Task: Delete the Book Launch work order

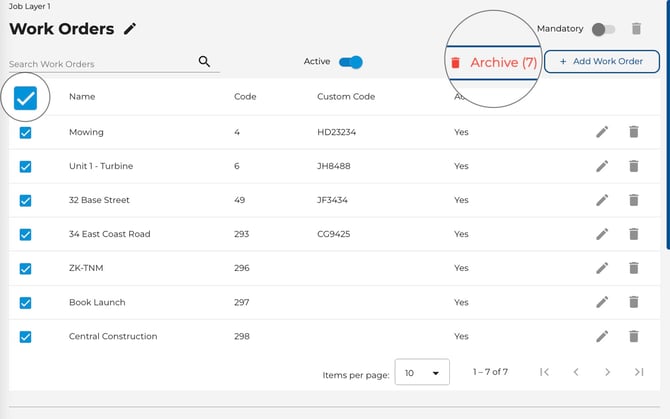Action: click(633, 302)
